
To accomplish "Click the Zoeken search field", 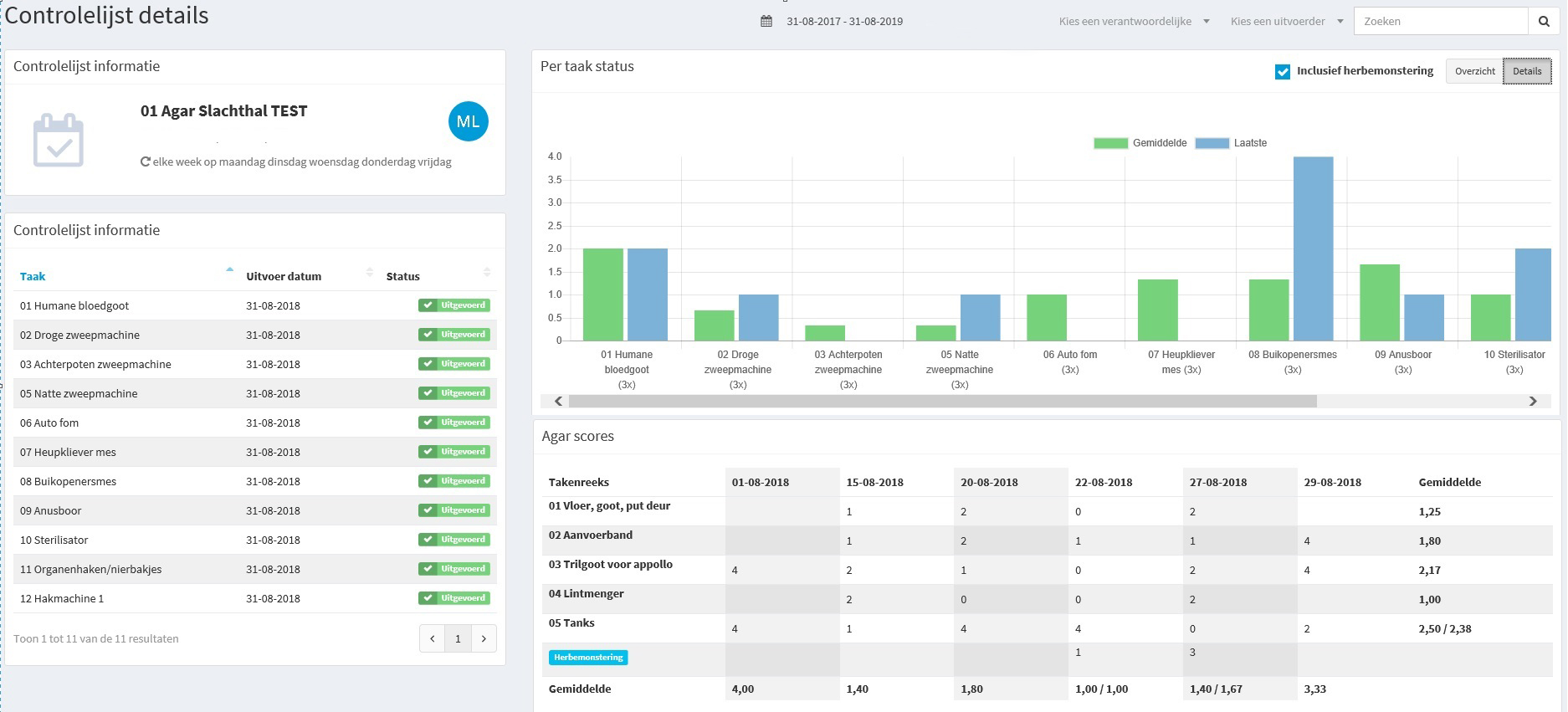I will pyautogui.click(x=1441, y=21).
